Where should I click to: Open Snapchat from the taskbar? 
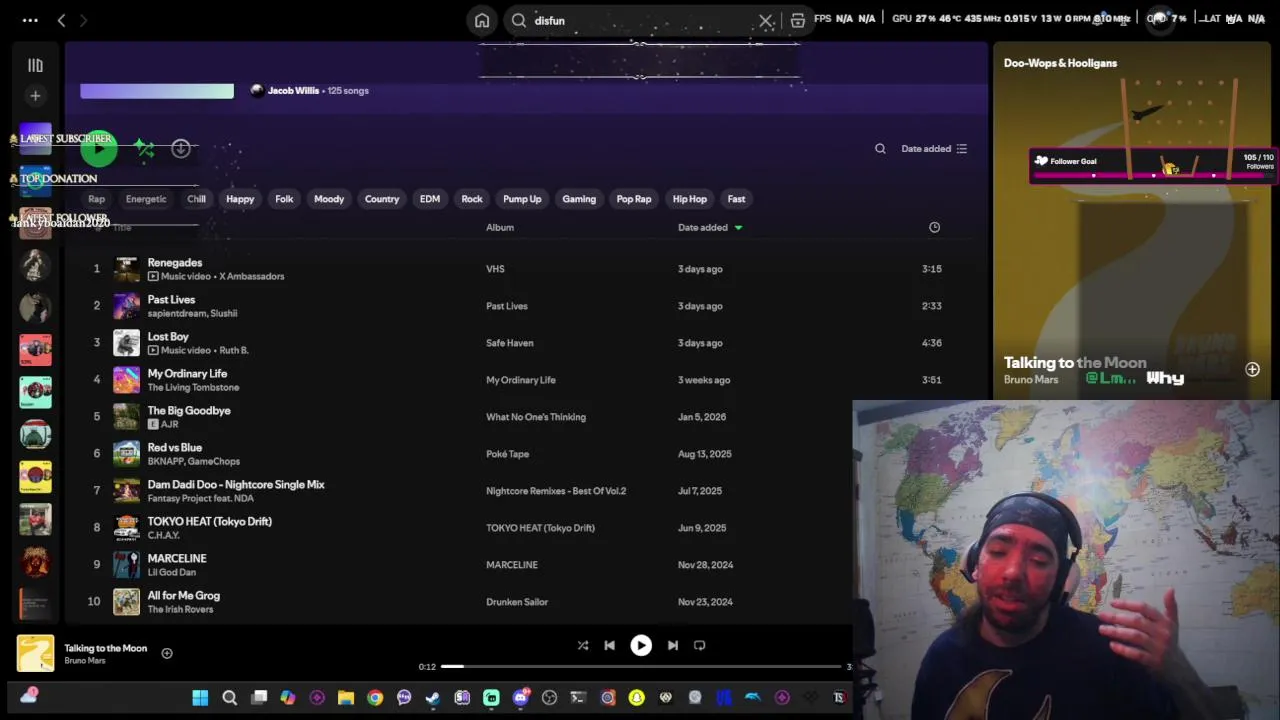click(x=636, y=697)
